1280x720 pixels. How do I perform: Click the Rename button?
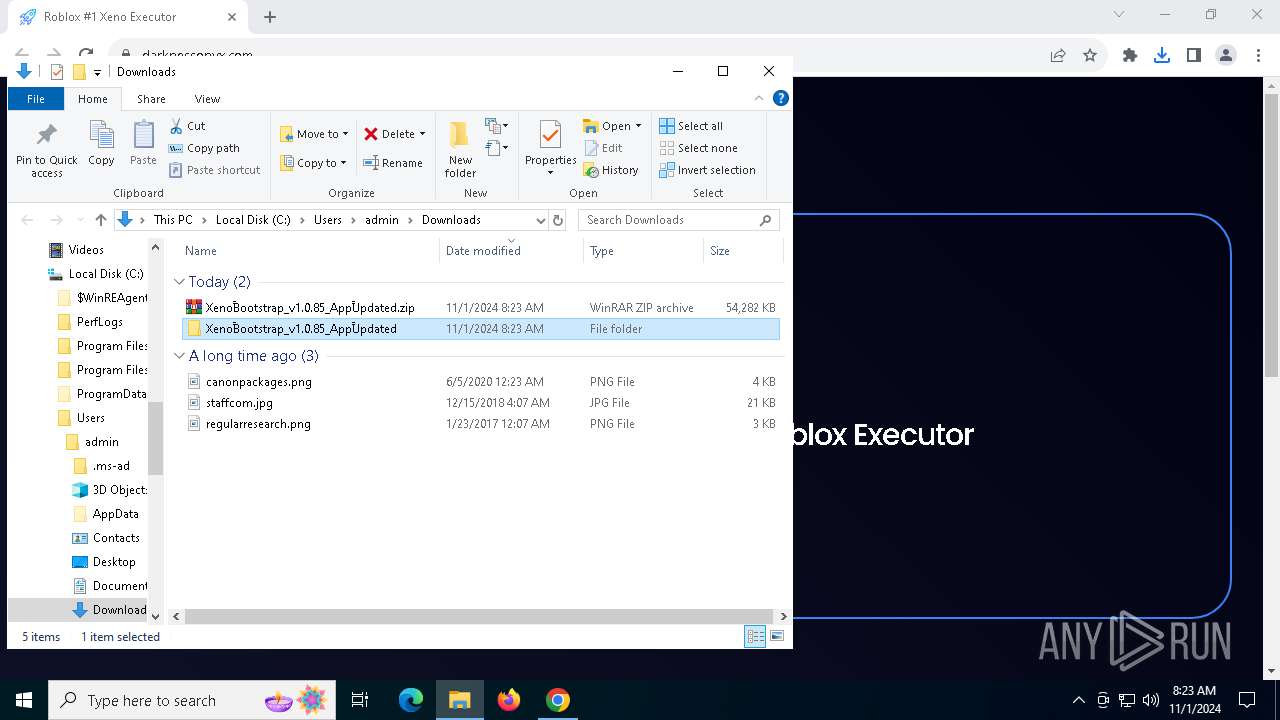point(392,163)
